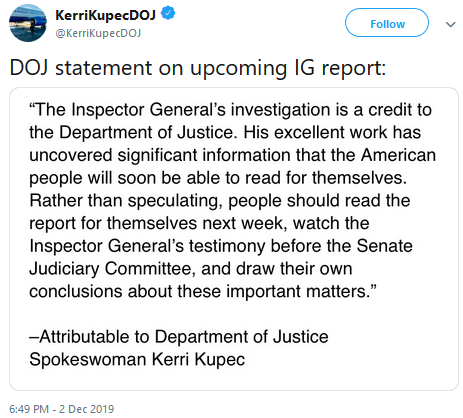Viewport: 463px width, 418px height.
Task: Click 'Attributable to Department of Justice' line
Action: (x=179, y=337)
